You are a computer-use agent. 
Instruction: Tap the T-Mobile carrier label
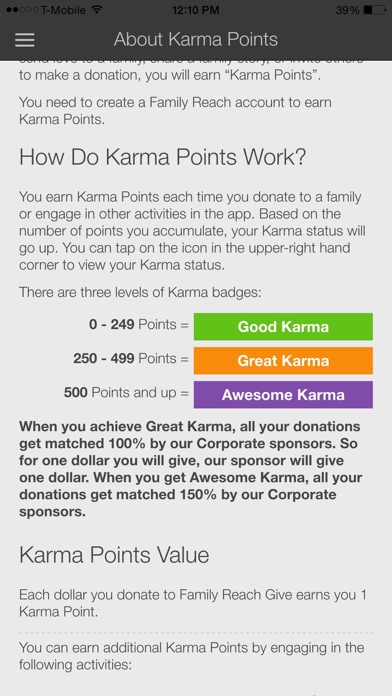pos(63,10)
